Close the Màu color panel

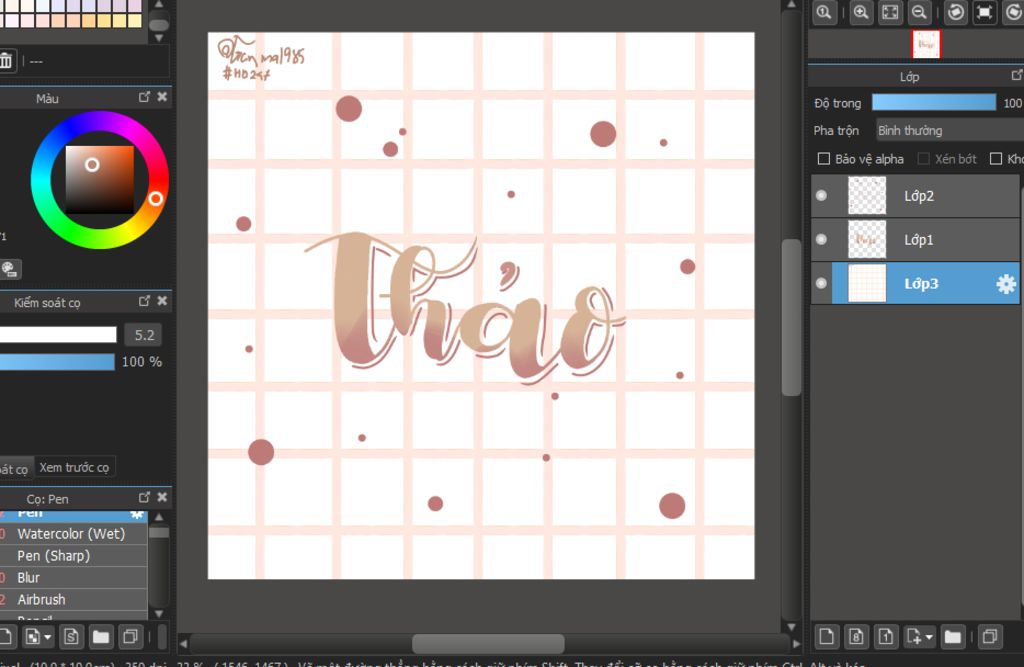click(163, 97)
